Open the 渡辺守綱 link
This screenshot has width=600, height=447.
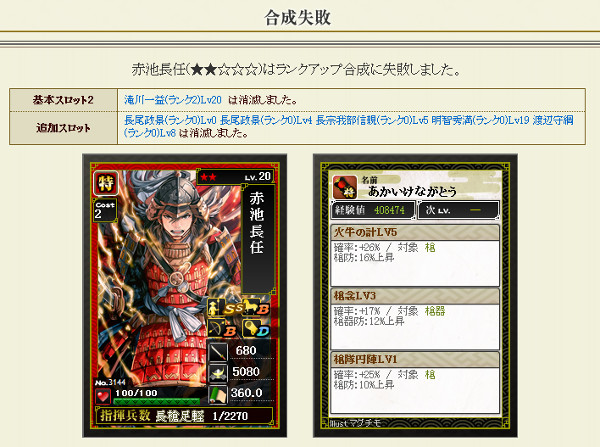pyautogui.click(x=553, y=121)
